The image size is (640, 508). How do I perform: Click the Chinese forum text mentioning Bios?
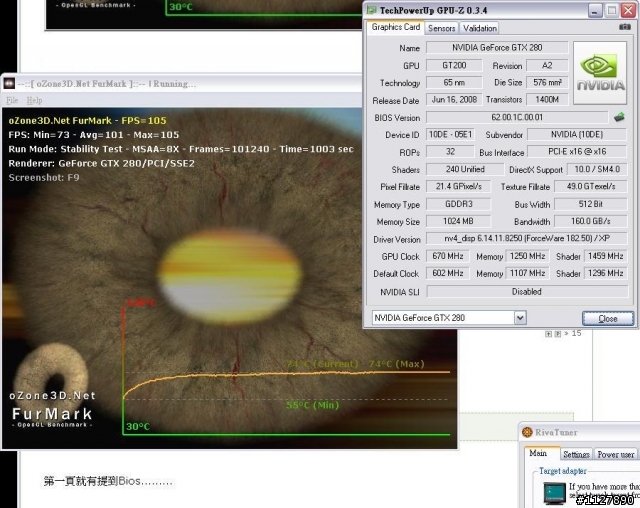tap(108, 481)
